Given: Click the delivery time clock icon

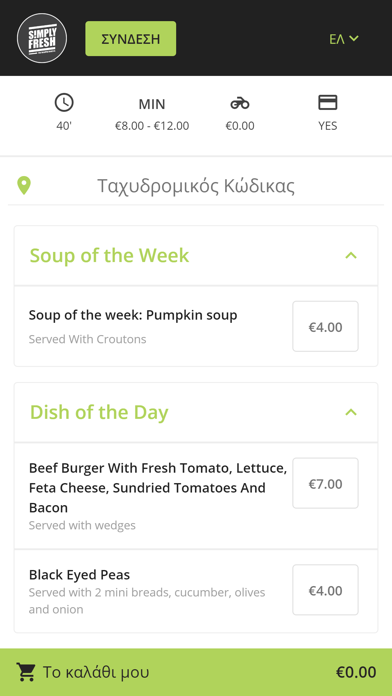Looking at the screenshot, I should coord(64,103).
